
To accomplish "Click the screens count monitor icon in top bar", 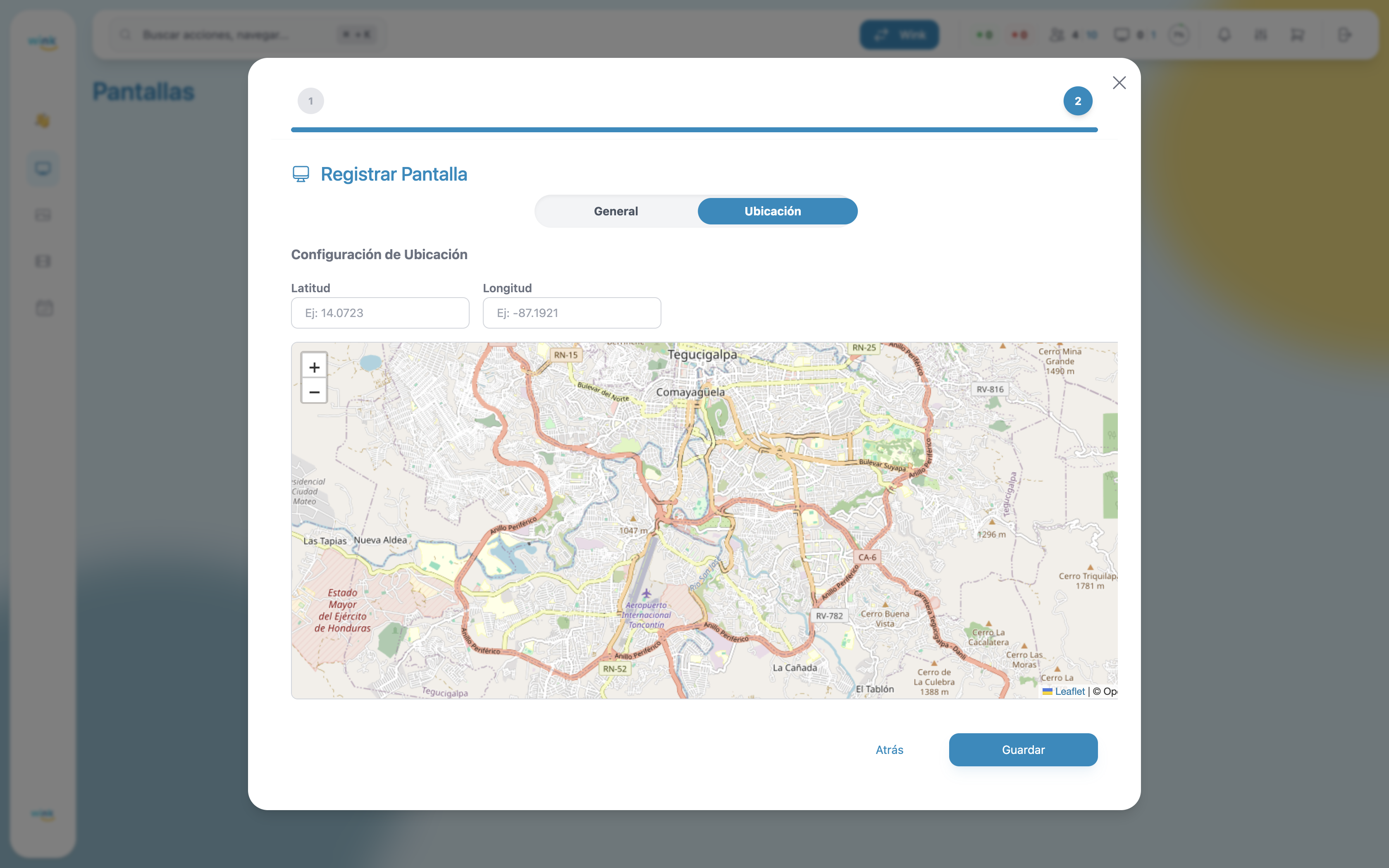I will [x=1122, y=35].
